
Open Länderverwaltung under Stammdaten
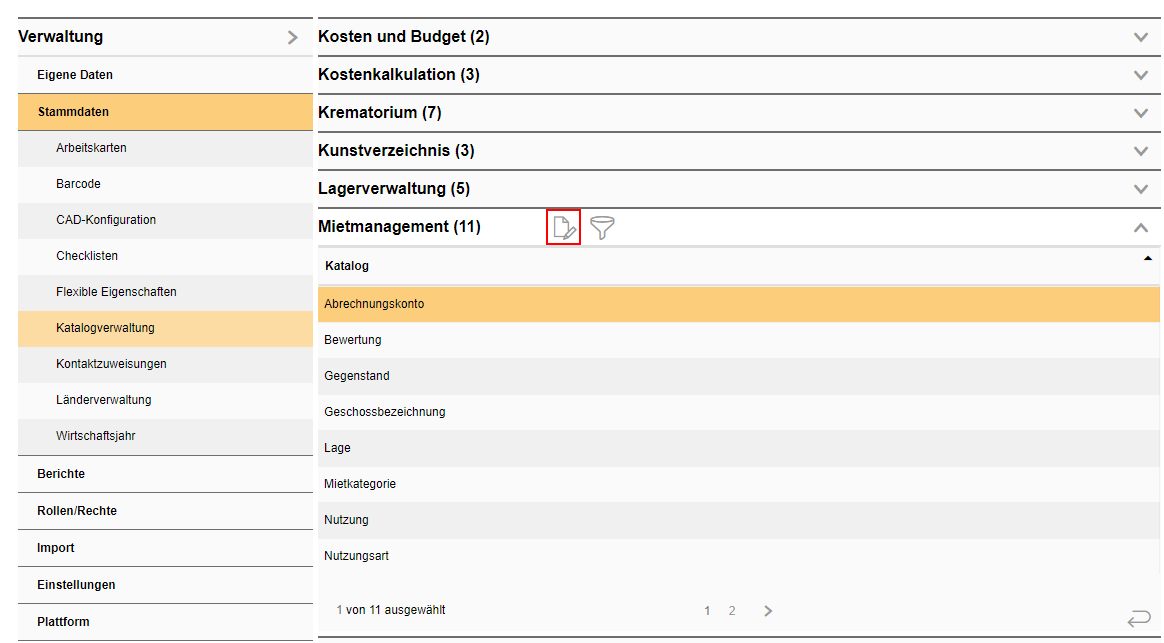[x=104, y=400]
